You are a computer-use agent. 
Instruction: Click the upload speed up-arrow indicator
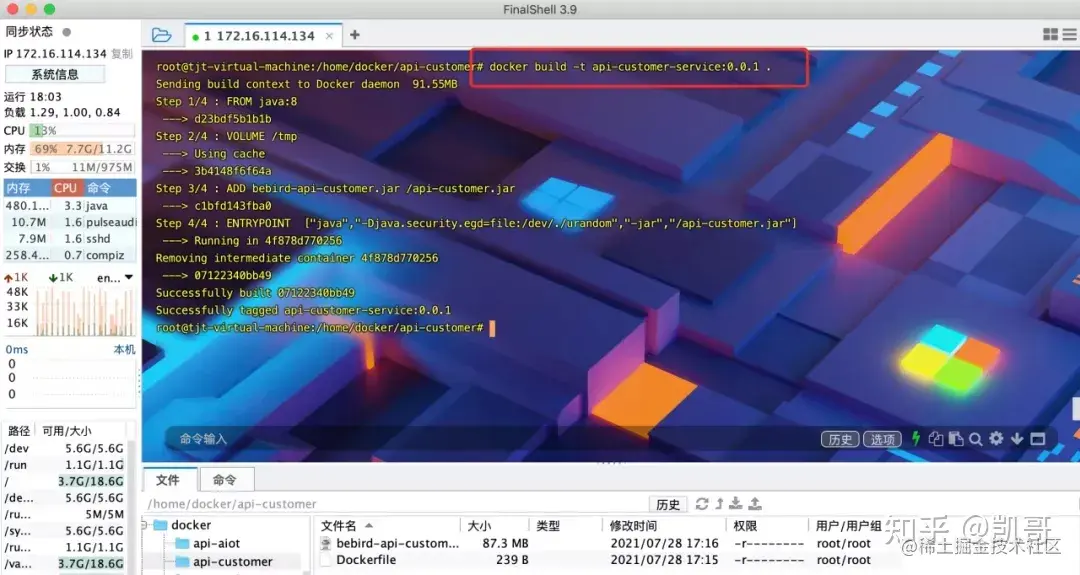8,278
